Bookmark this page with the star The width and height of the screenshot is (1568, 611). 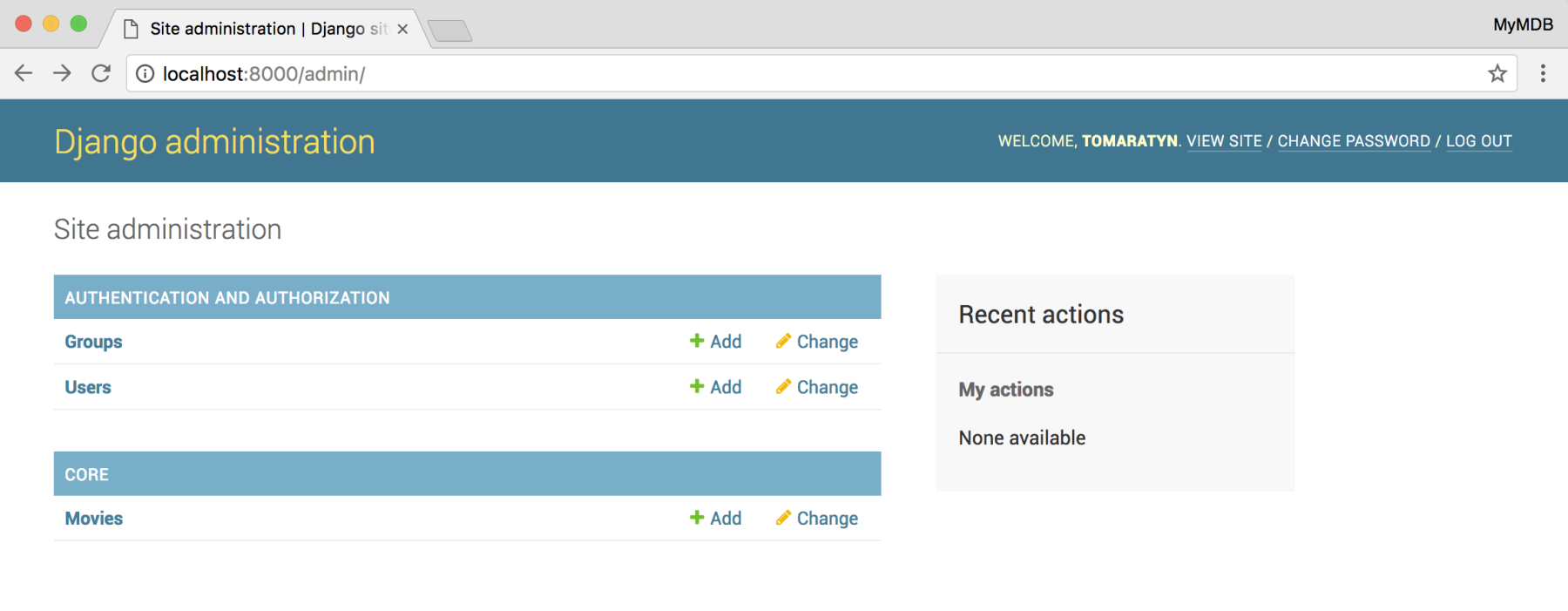(x=1497, y=73)
